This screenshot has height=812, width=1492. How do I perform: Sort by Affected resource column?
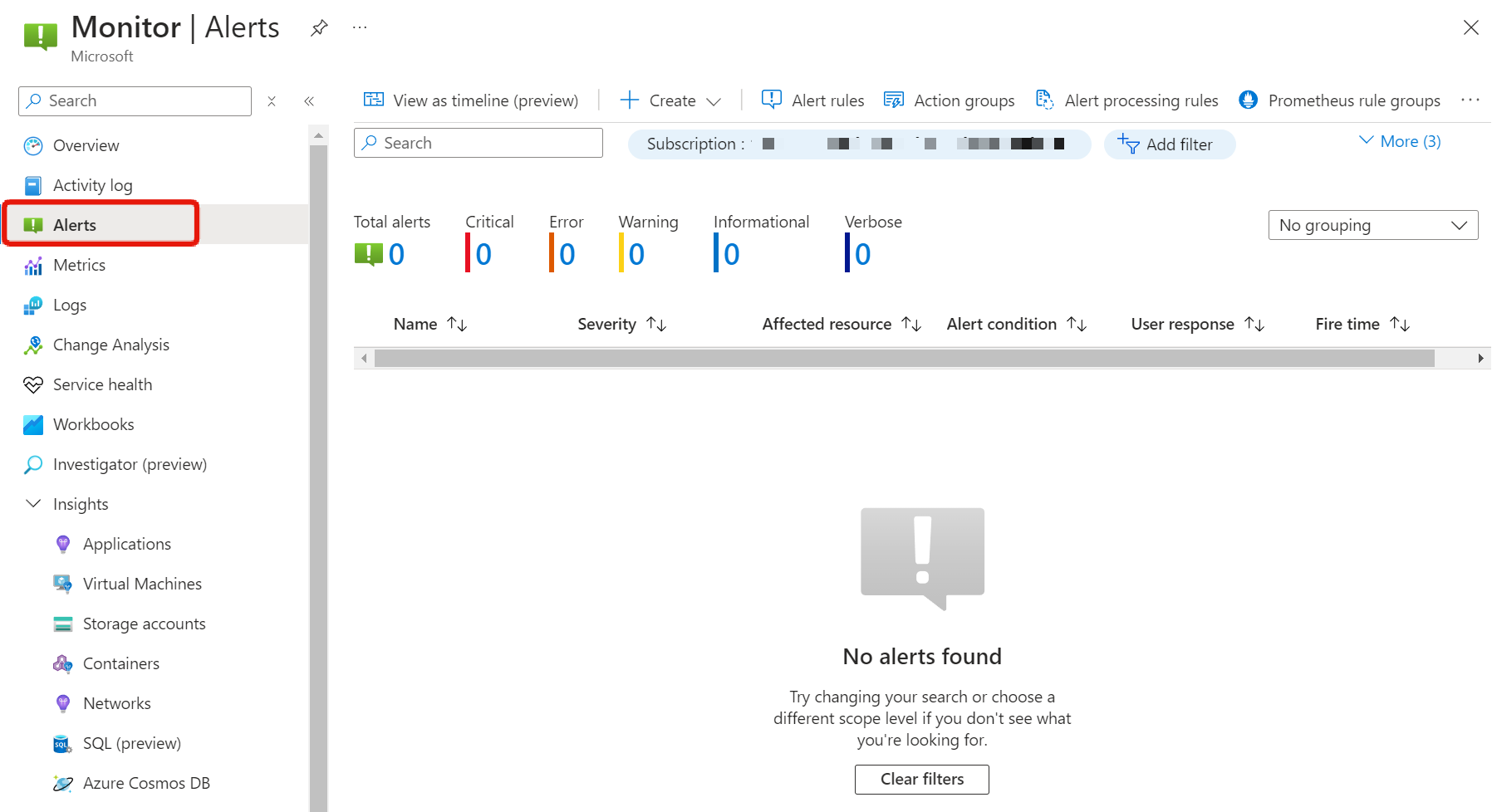click(842, 324)
